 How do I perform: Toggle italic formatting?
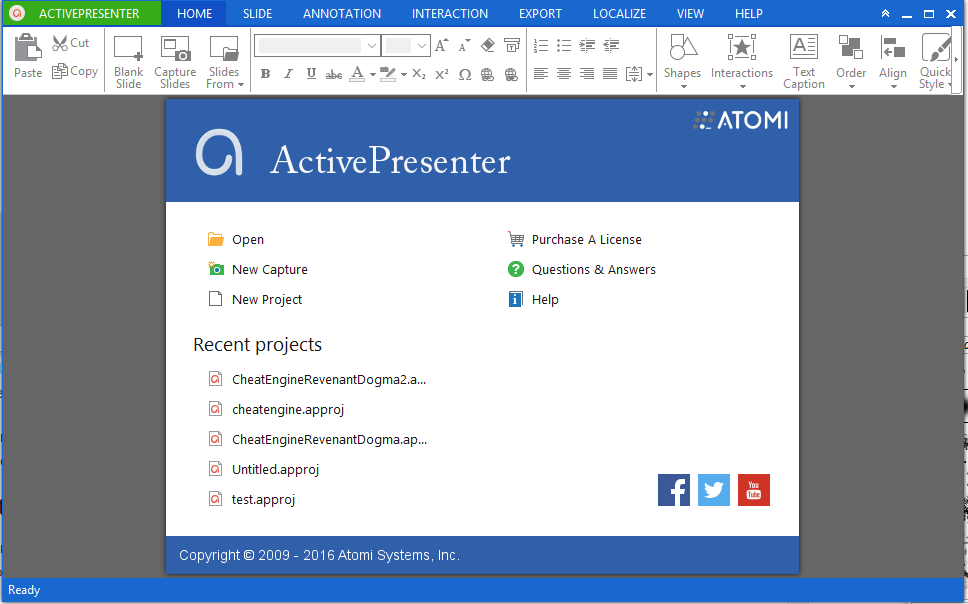(x=288, y=74)
